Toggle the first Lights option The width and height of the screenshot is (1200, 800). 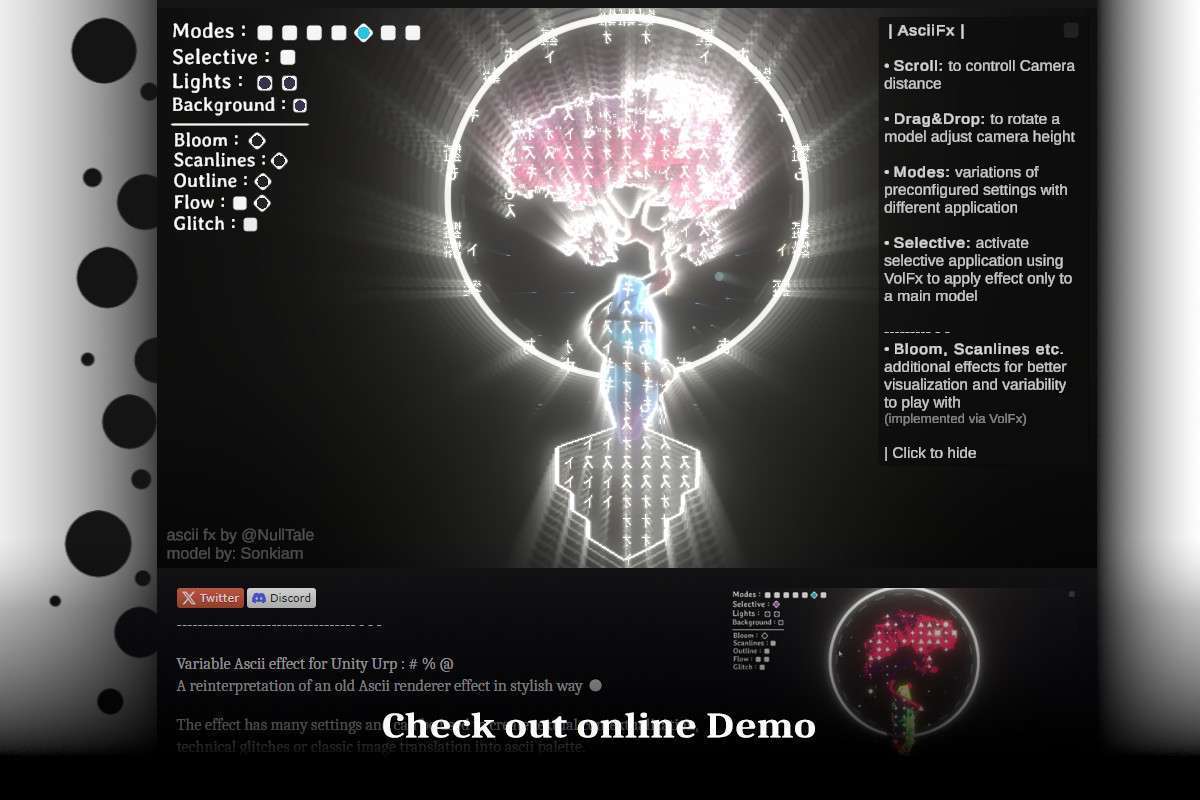[x=265, y=83]
